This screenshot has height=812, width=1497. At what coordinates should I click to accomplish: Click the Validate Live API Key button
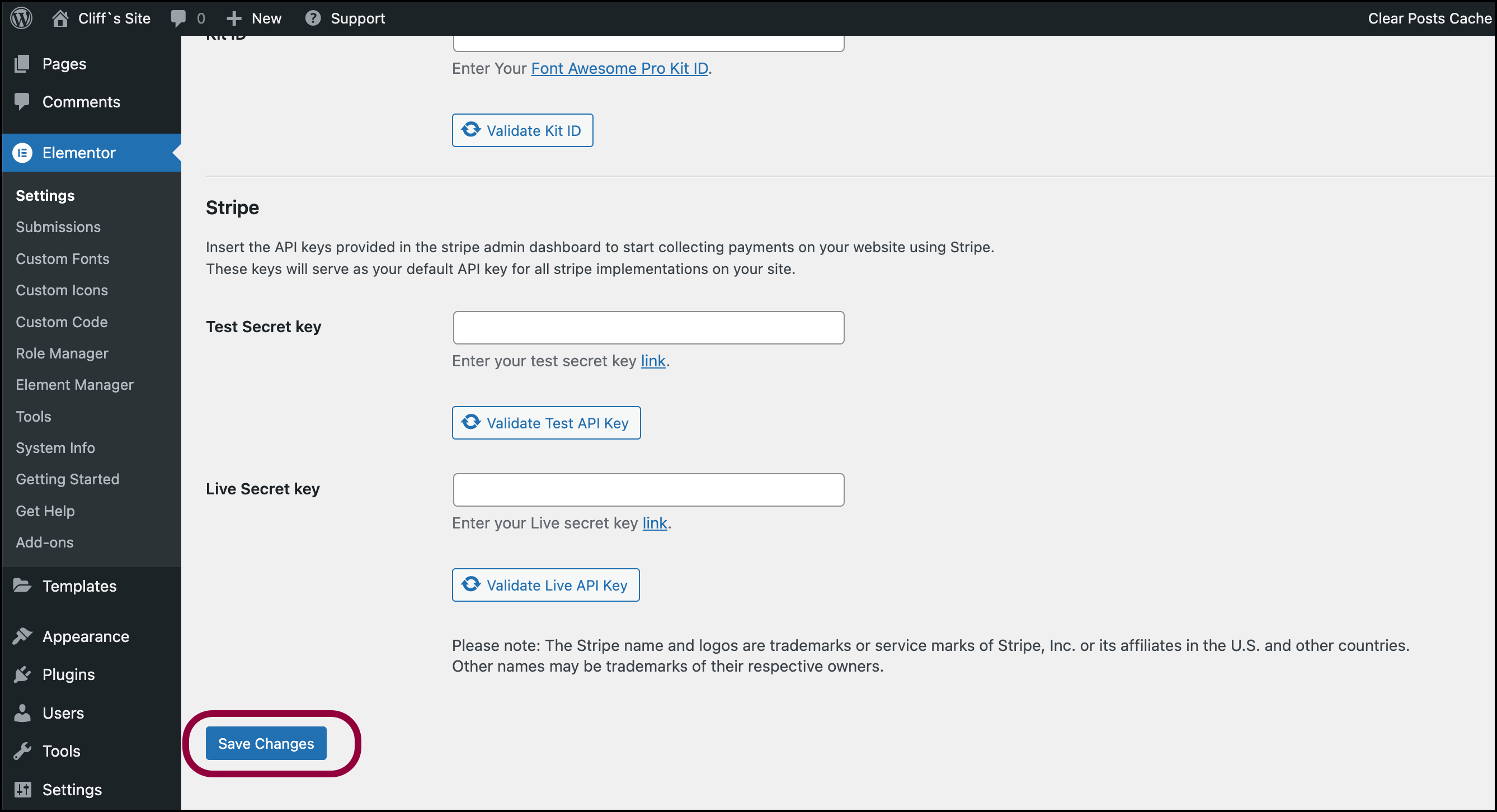[545, 585]
